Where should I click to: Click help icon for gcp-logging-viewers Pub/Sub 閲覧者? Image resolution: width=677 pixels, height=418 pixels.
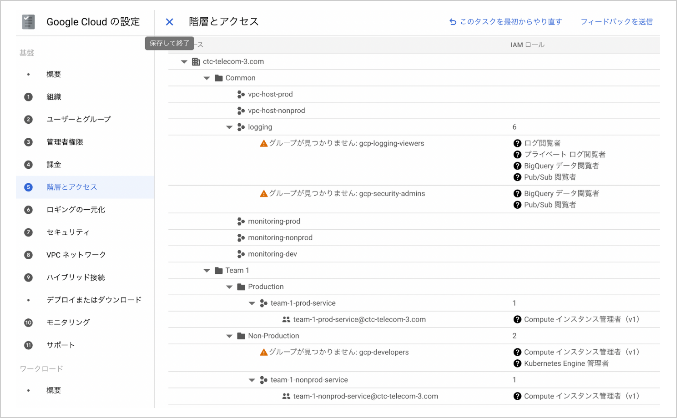[x=517, y=177]
